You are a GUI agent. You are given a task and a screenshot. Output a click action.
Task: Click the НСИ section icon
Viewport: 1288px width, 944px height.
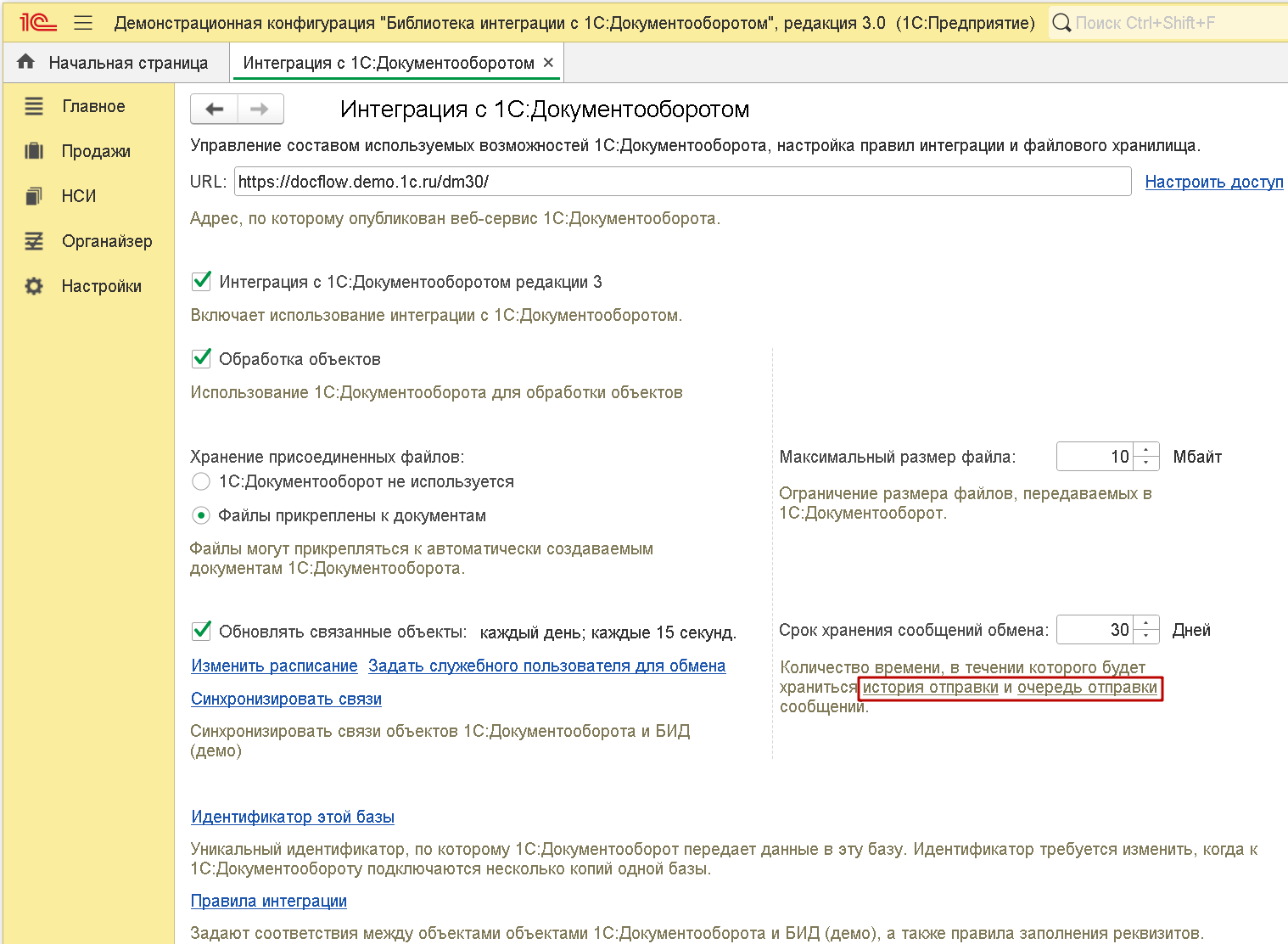(34, 196)
